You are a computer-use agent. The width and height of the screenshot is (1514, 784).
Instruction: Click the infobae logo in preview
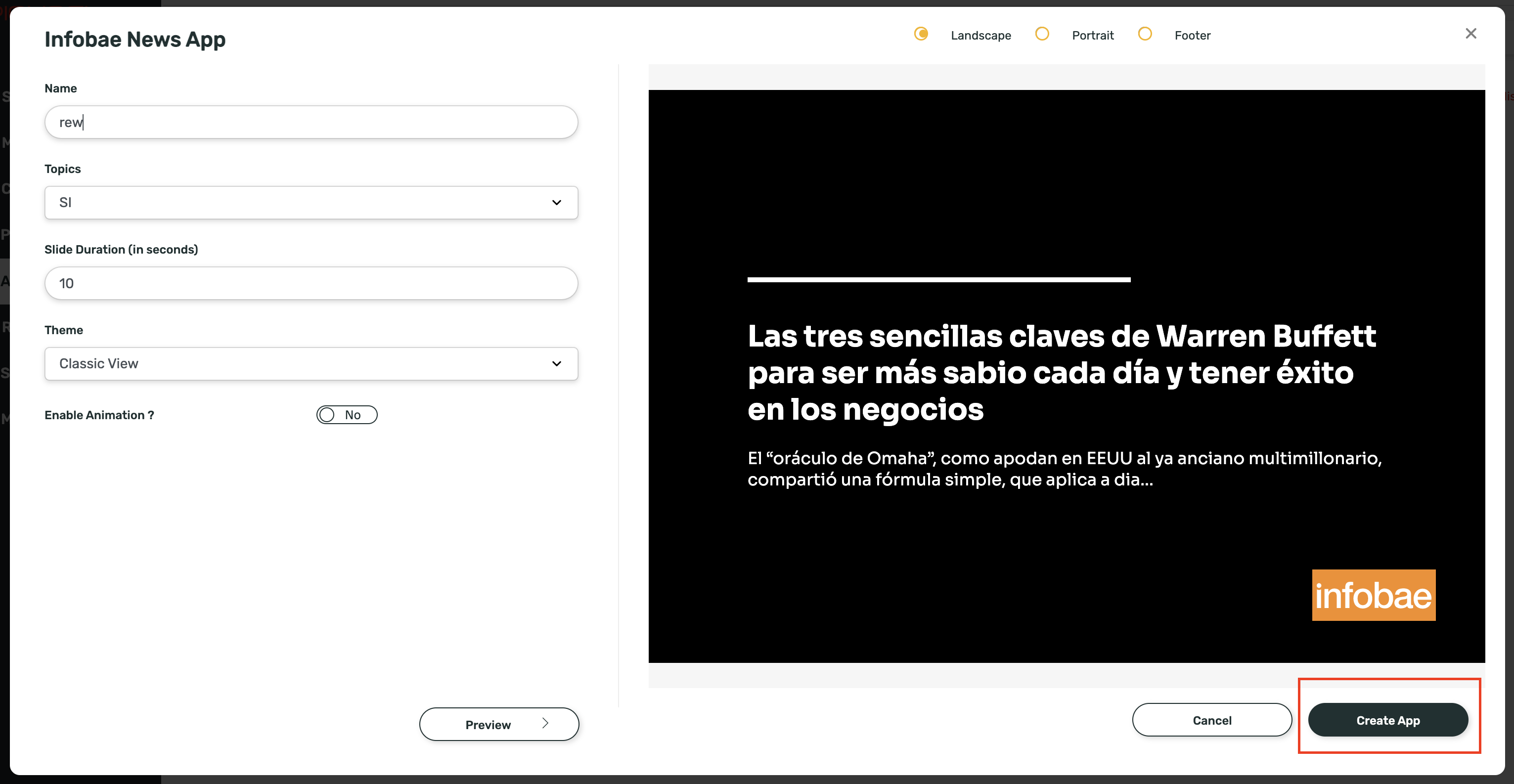coord(1374,595)
